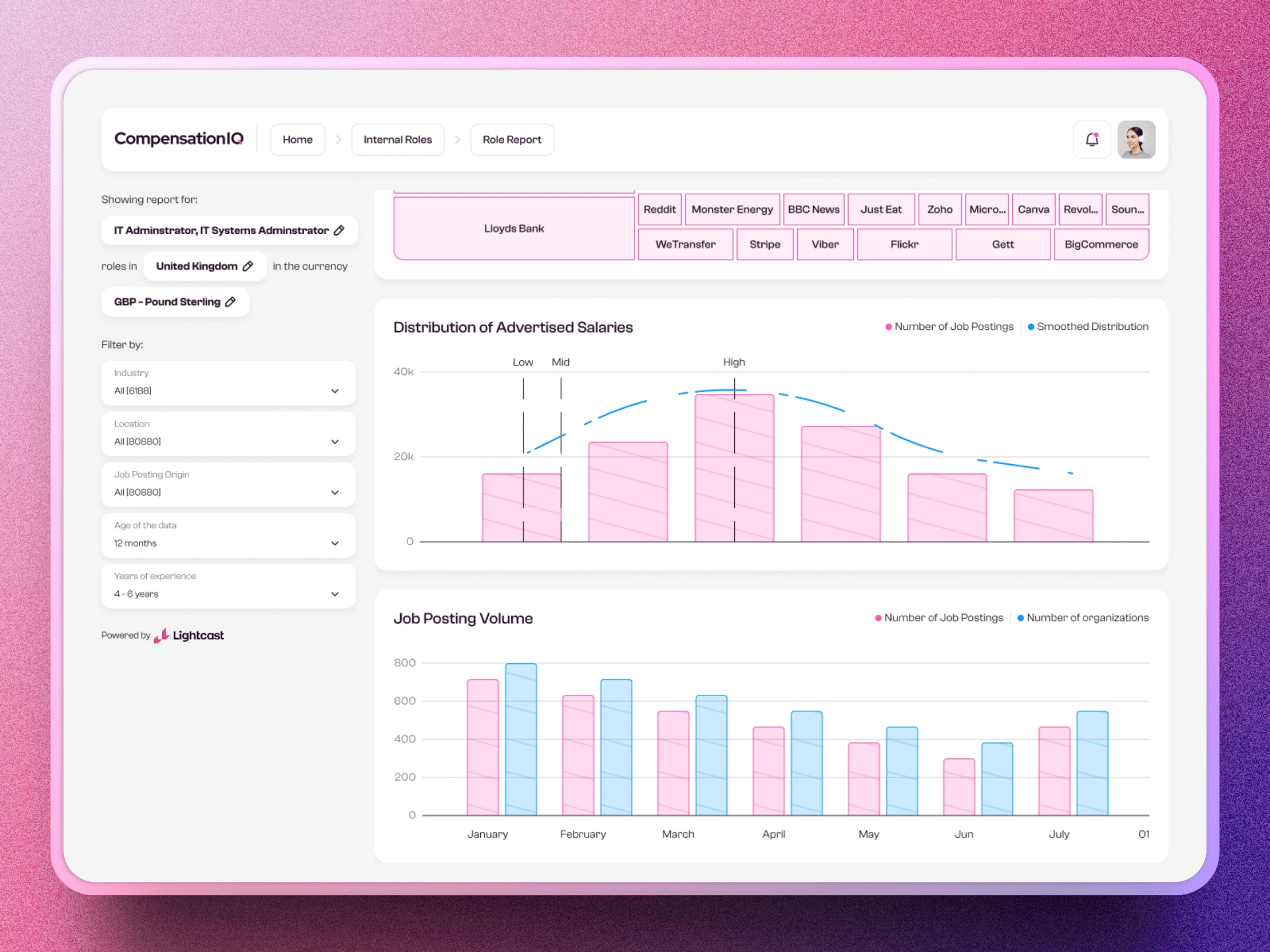The width and height of the screenshot is (1270, 952).
Task: Click the WeTransfer tile
Action: pyautogui.click(x=685, y=245)
